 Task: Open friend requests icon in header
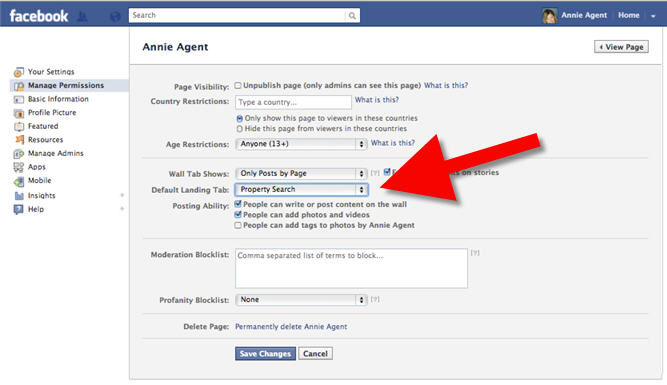[x=82, y=17]
